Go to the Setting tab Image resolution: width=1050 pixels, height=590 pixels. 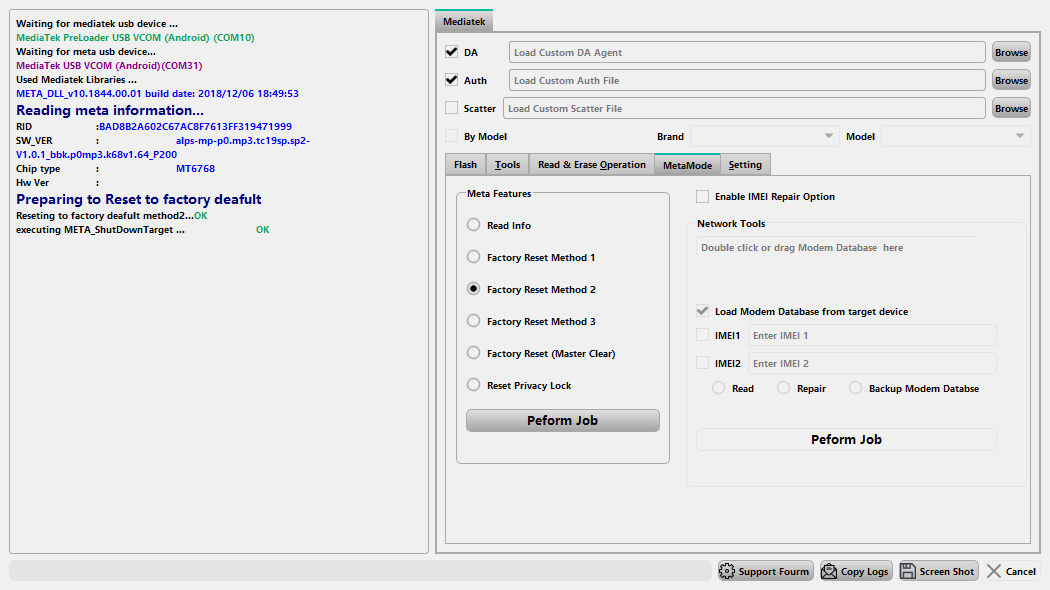[745, 165]
